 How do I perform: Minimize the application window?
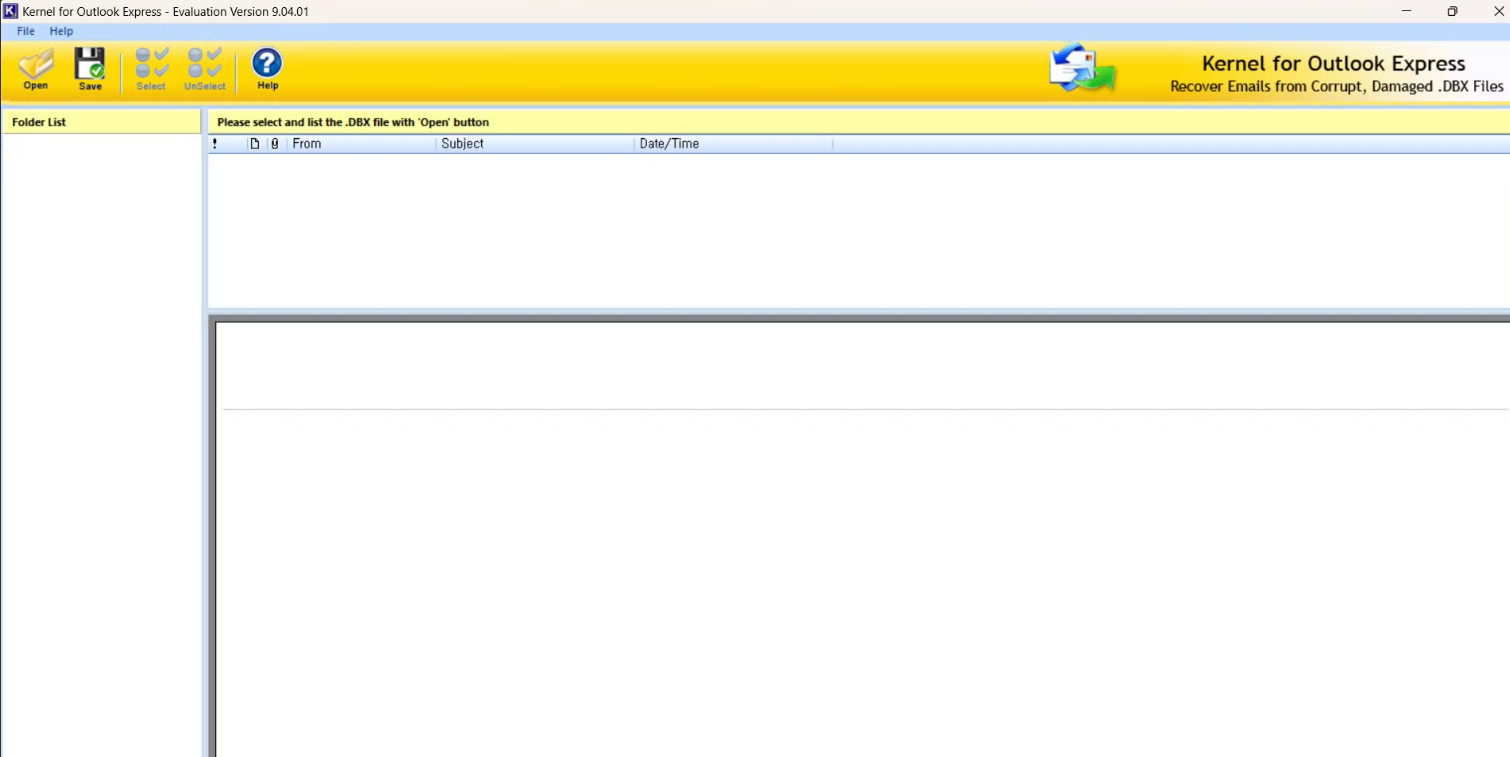1407,11
